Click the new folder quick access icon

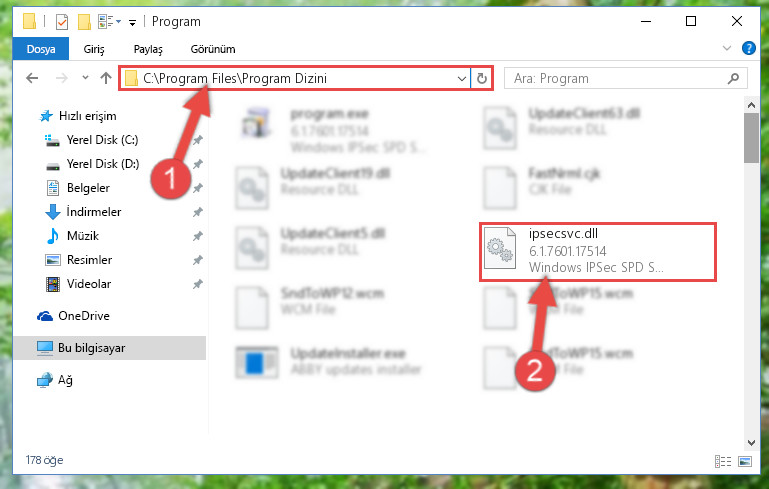click(84, 22)
